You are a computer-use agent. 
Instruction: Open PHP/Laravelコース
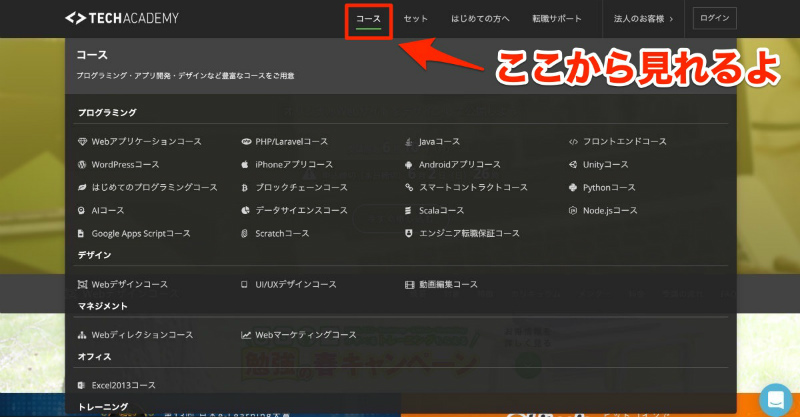tap(291, 141)
